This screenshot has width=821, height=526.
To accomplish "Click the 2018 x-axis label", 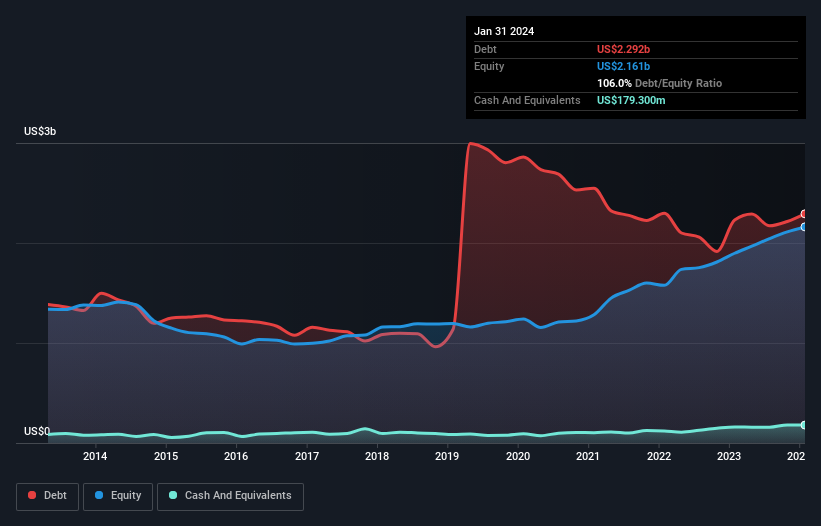I will pos(377,456).
